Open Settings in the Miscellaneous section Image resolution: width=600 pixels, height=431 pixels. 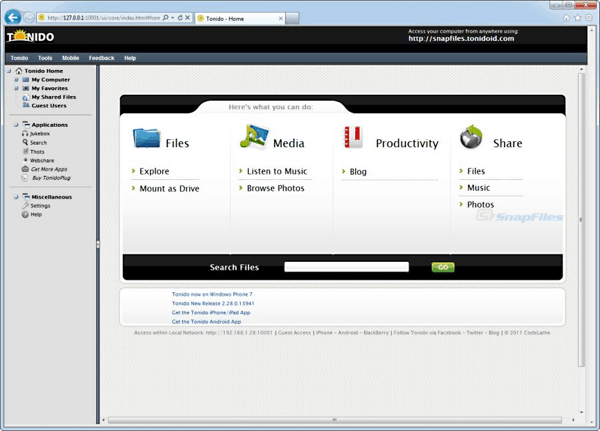point(40,205)
